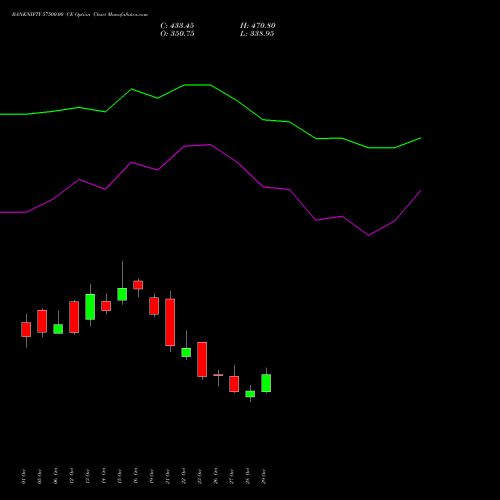
Task: Click the low value L: 338.95
Action: tap(257, 34)
